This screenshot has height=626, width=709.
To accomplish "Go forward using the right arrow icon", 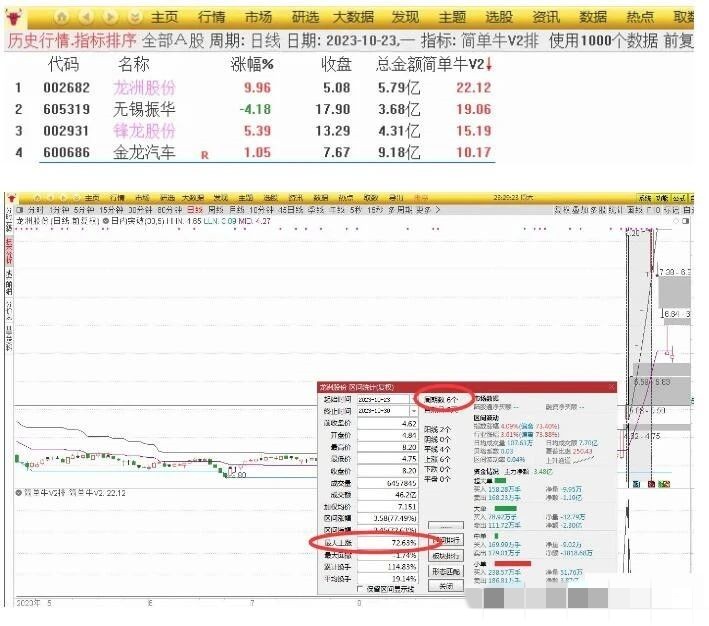I will [x=111, y=18].
